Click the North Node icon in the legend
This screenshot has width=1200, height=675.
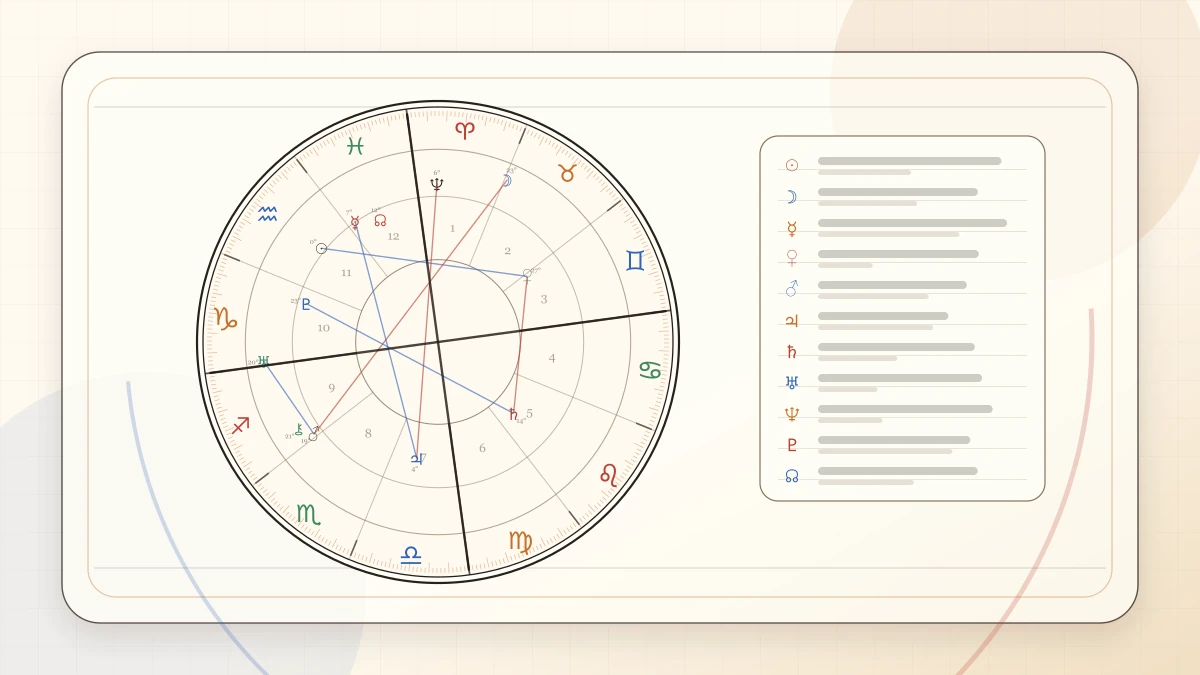click(x=792, y=476)
